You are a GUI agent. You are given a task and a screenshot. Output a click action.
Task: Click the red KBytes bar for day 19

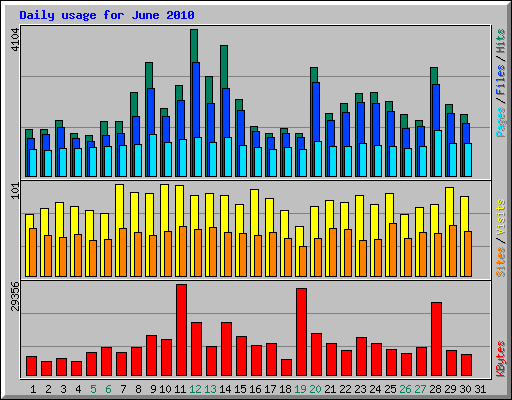coord(301,332)
